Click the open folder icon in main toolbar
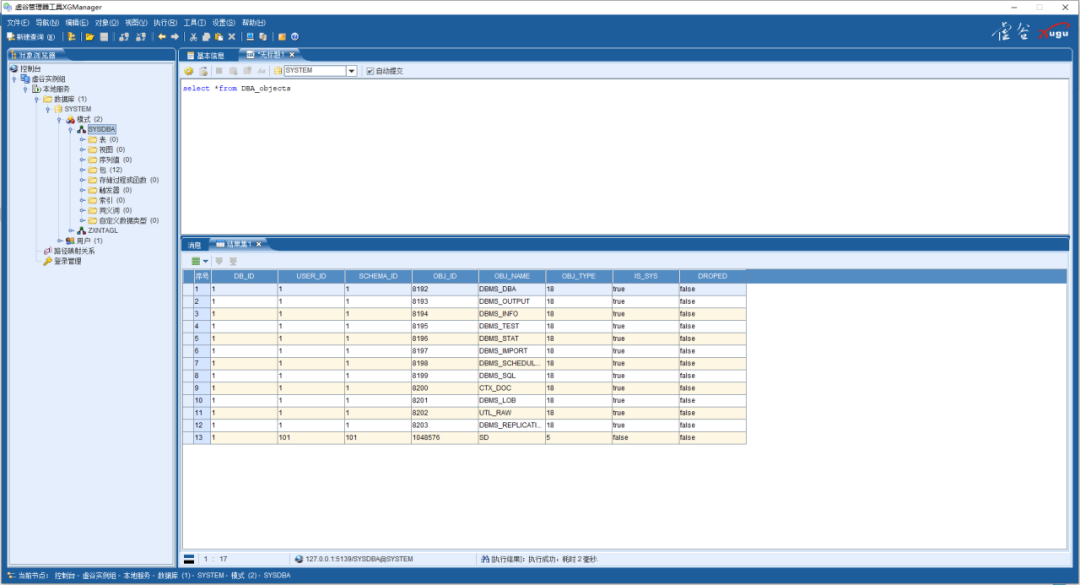This screenshot has height=585, width=1080. tap(90, 37)
